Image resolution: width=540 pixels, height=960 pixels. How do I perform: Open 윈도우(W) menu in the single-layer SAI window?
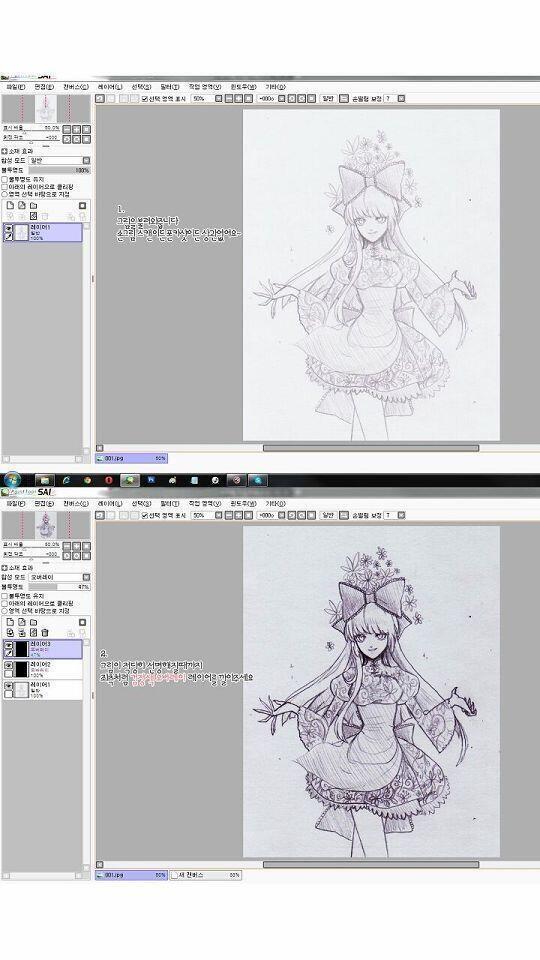pos(243,87)
